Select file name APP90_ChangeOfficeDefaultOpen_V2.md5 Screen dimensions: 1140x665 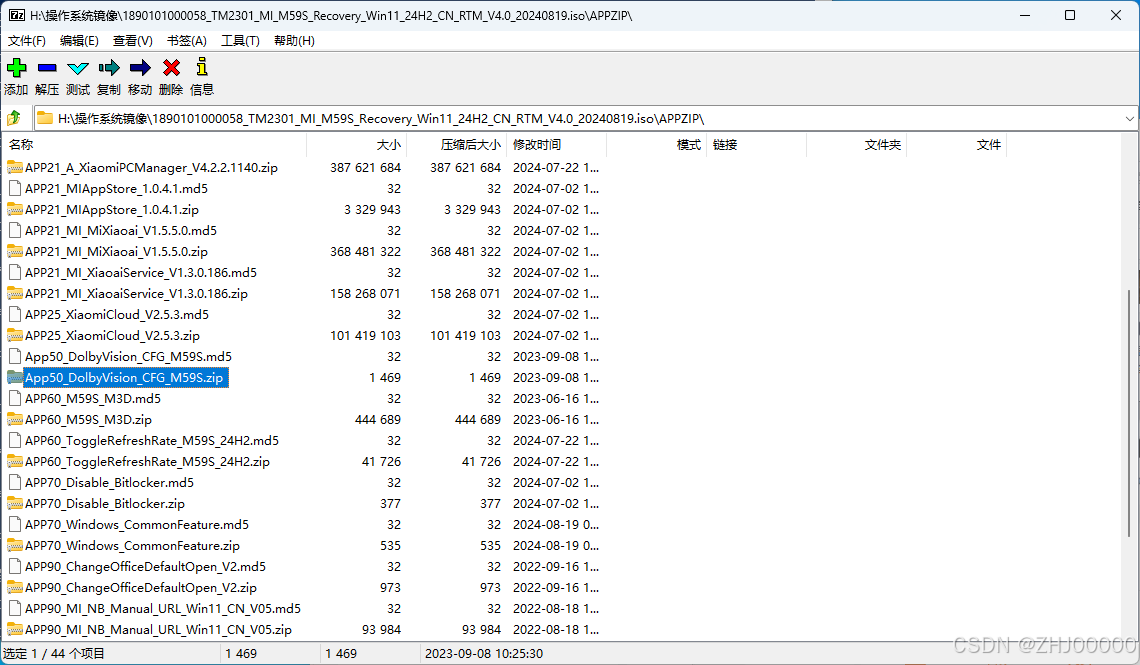pyautogui.click(x=145, y=567)
